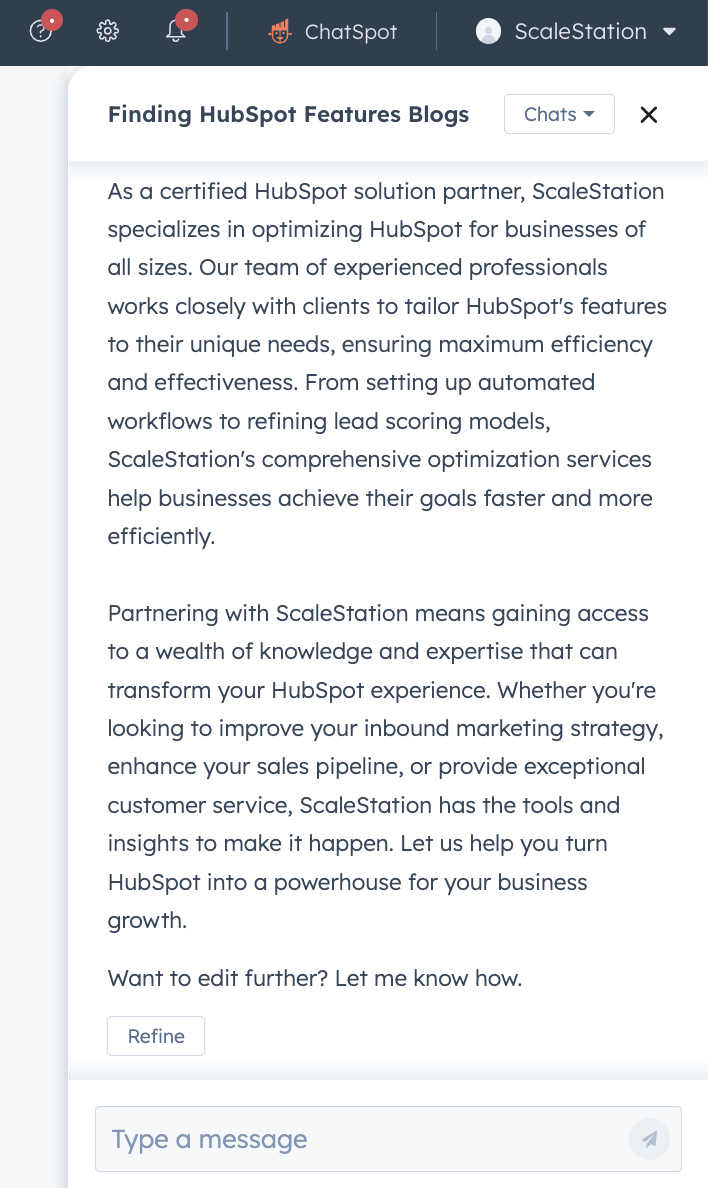Click the ScaleStation account name
708x1188 pixels.
[x=581, y=31]
